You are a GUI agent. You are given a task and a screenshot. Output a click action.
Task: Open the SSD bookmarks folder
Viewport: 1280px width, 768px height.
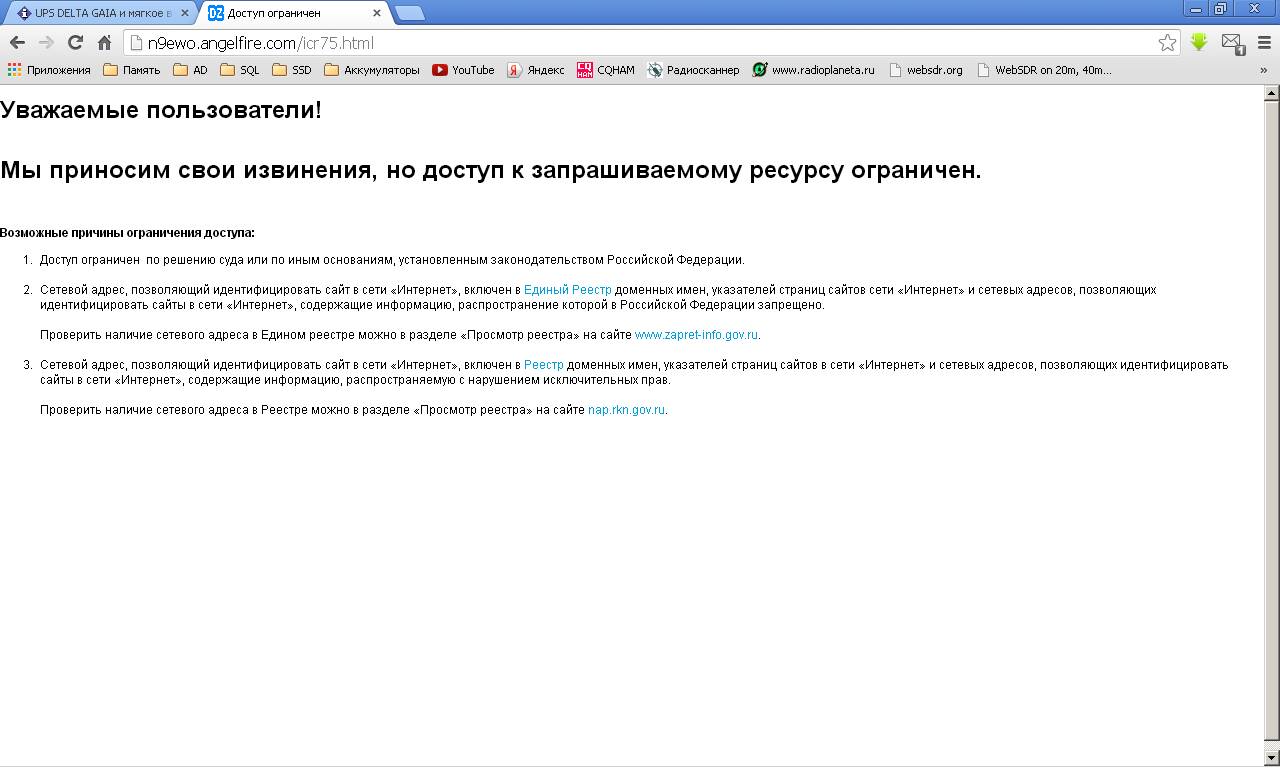point(292,70)
